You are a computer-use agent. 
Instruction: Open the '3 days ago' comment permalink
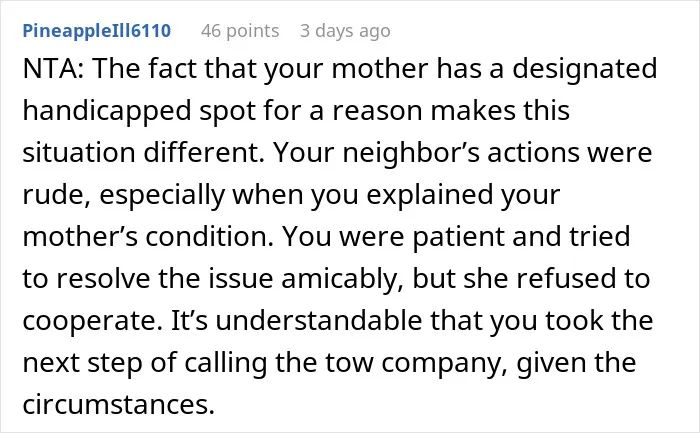point(345,31)
